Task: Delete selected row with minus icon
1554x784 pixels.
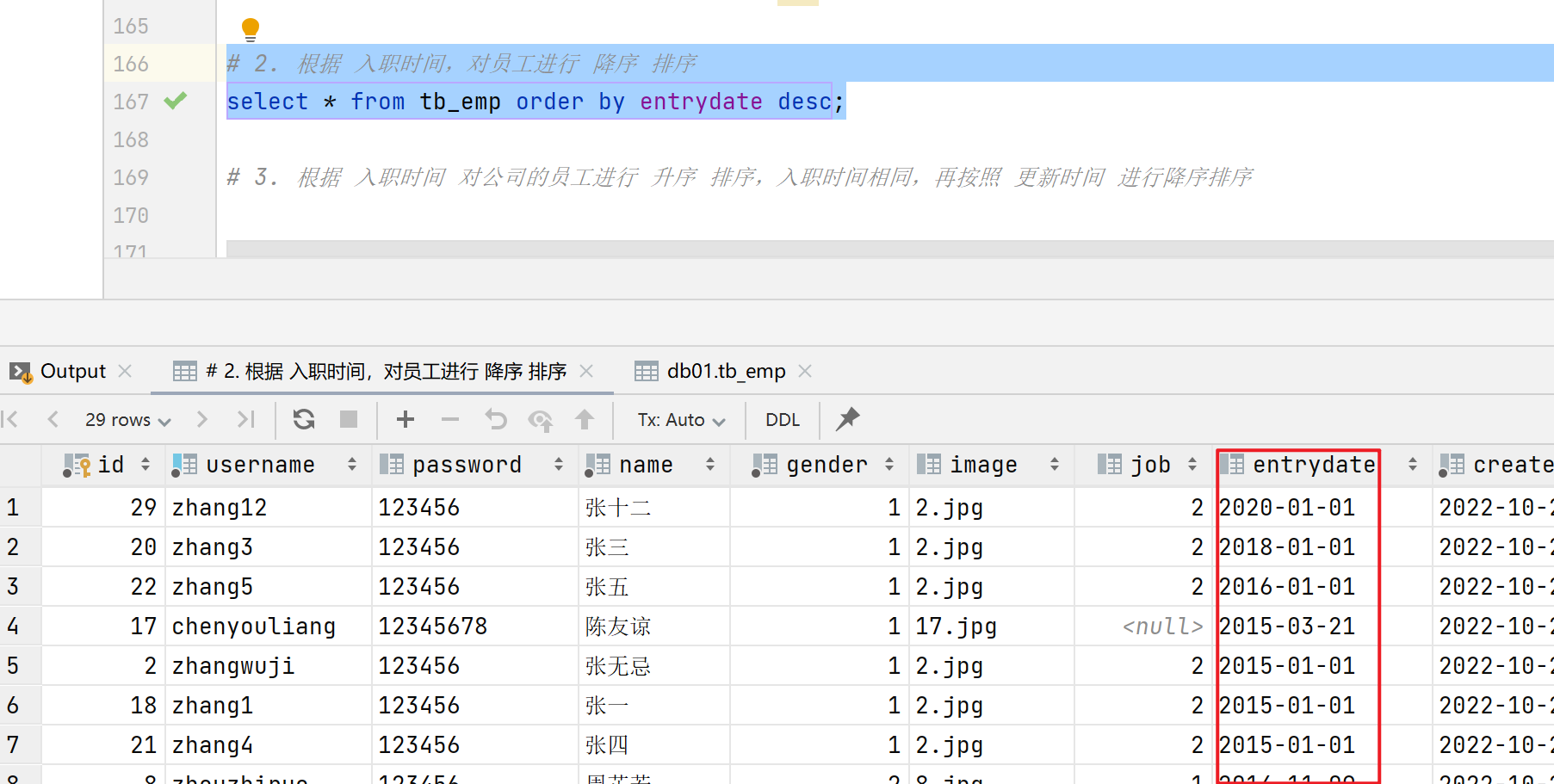Action: click(450, 419)
